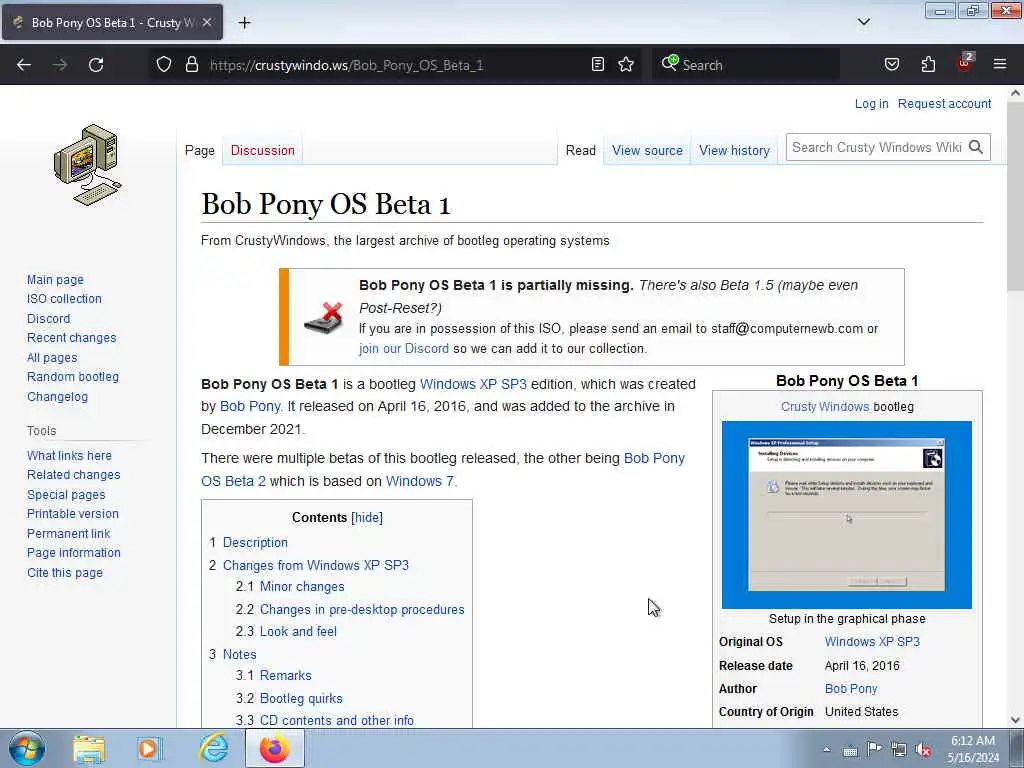
Task: Open the setup screenshot thumbnail in infobox
Action: point(846,515)
